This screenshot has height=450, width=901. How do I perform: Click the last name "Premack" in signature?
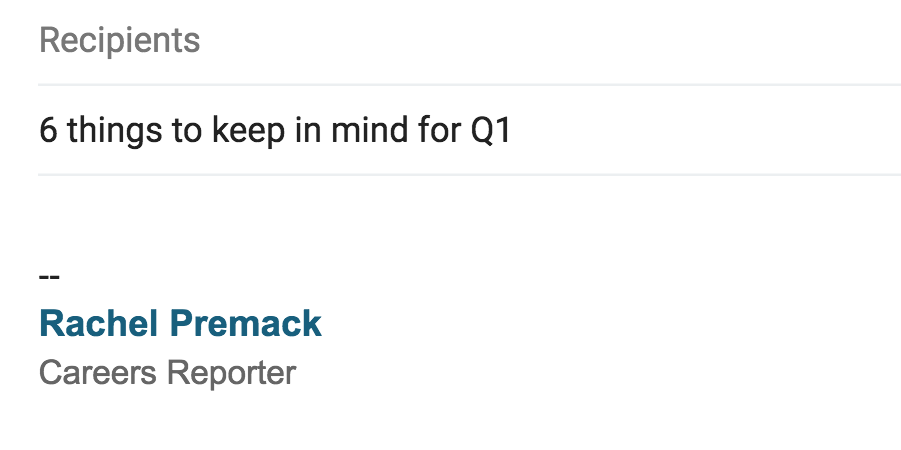click(244, 324)
